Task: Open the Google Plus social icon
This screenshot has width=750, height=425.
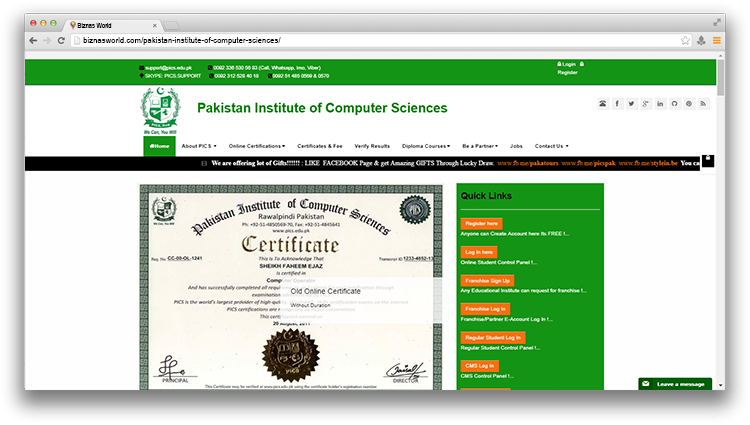Action: [646, 103]
